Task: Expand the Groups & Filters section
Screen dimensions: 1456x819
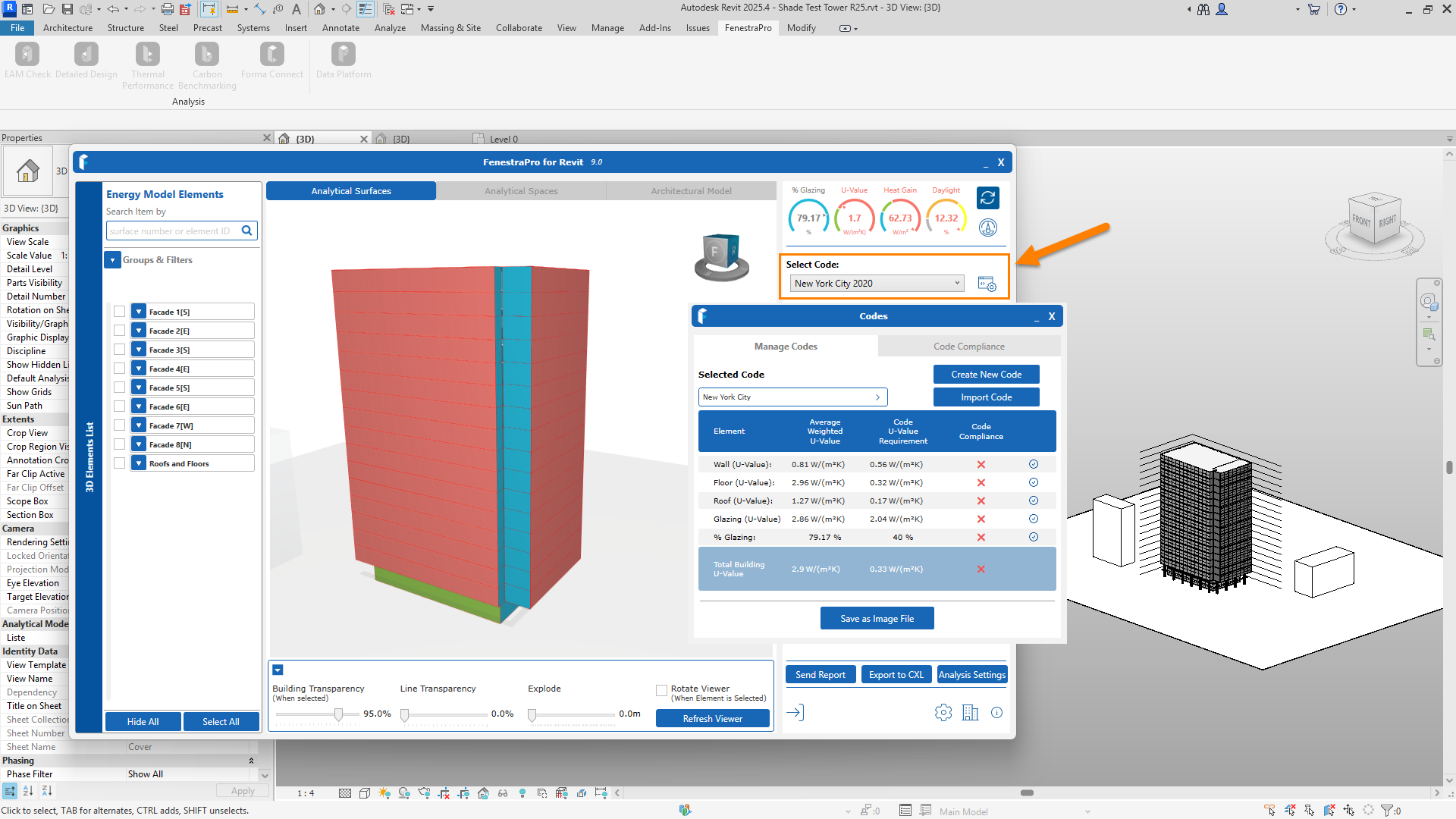Action: coord(112,260)
